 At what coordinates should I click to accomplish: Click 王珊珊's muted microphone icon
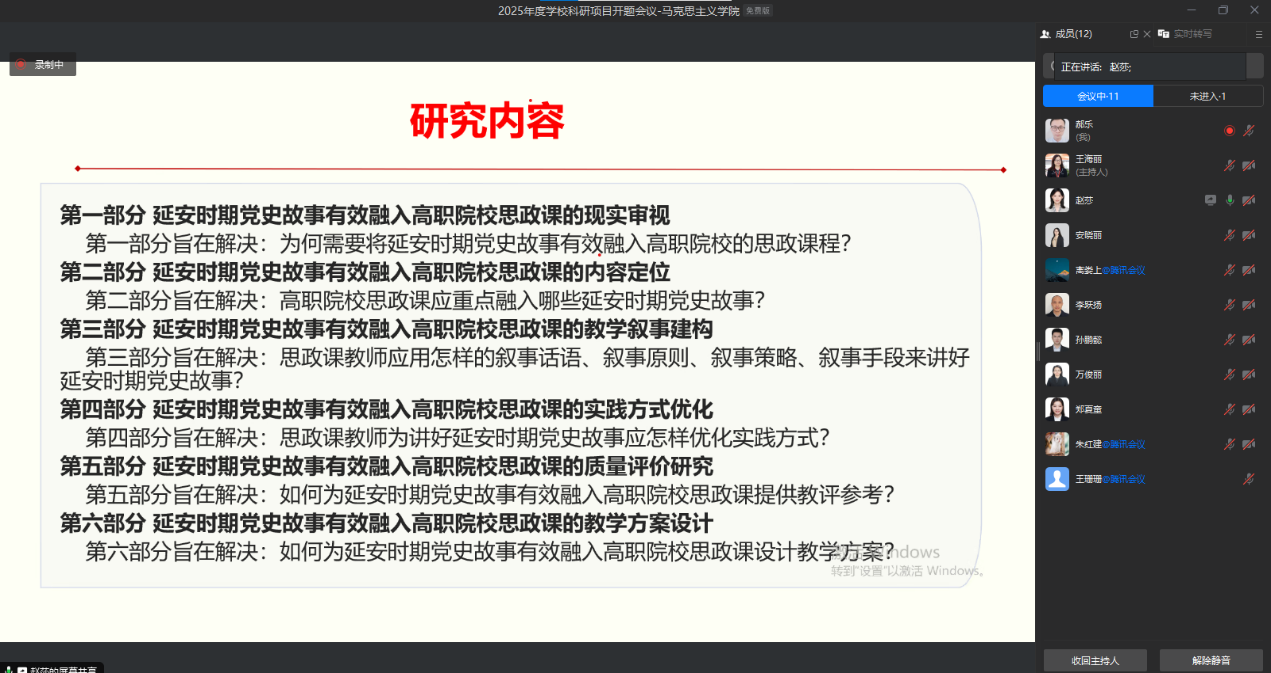tap(1248, 479)
